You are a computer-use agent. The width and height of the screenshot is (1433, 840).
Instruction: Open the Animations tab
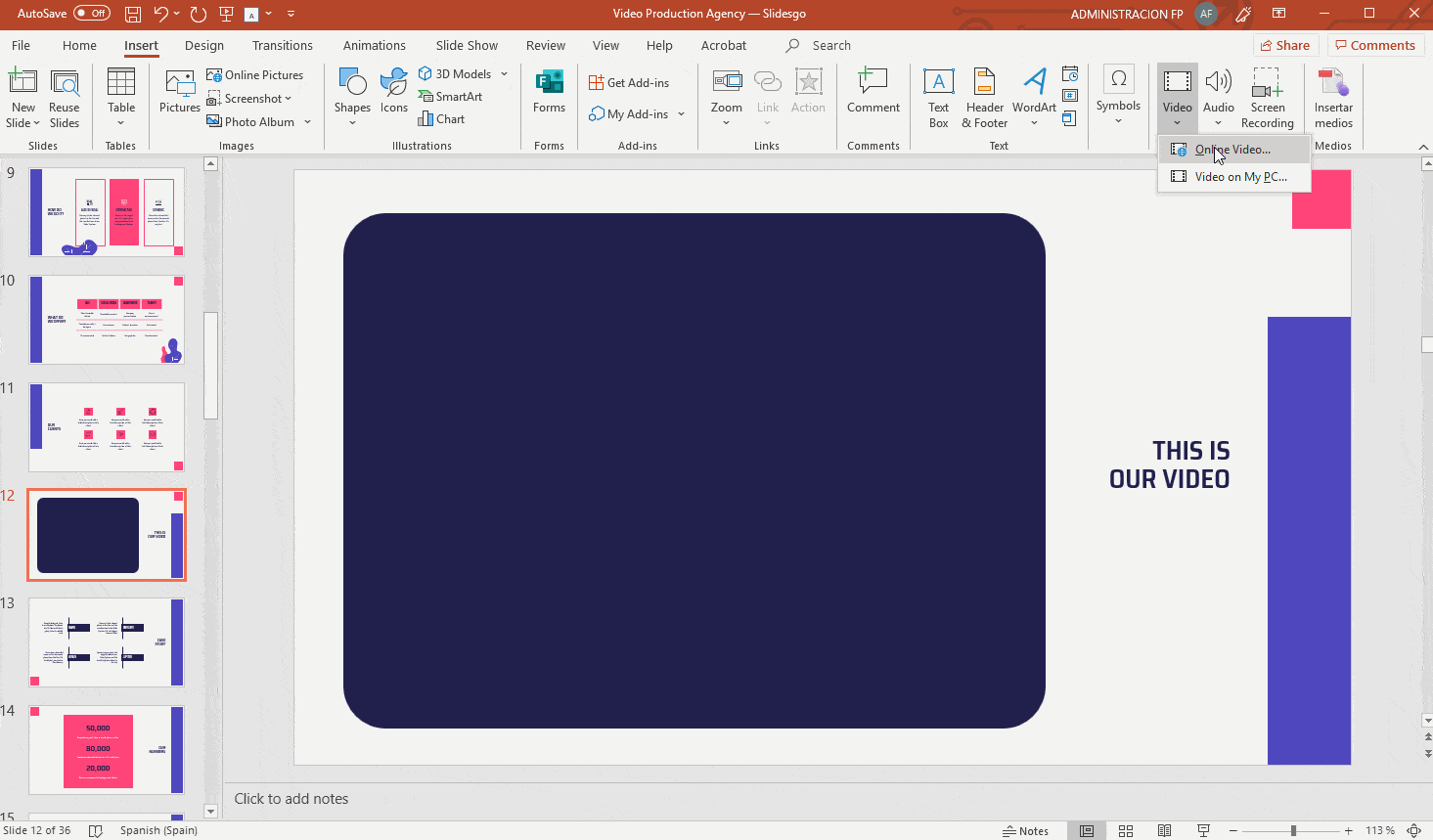click(374, 45)
